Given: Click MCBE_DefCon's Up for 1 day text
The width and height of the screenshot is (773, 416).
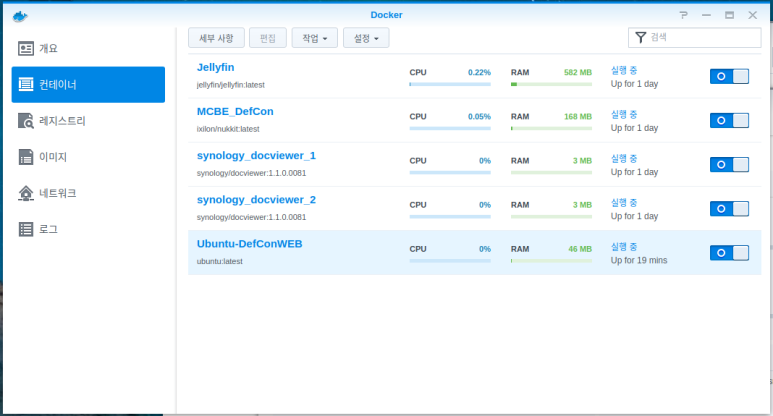Looking at the screenshot, I should pos(634,128).
